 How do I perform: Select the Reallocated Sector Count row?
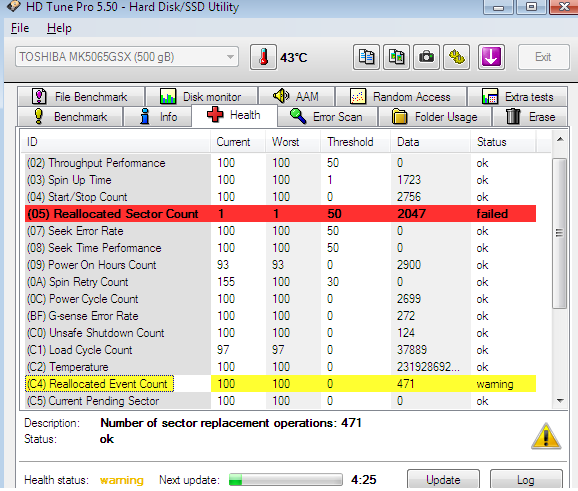coord(281,214)
